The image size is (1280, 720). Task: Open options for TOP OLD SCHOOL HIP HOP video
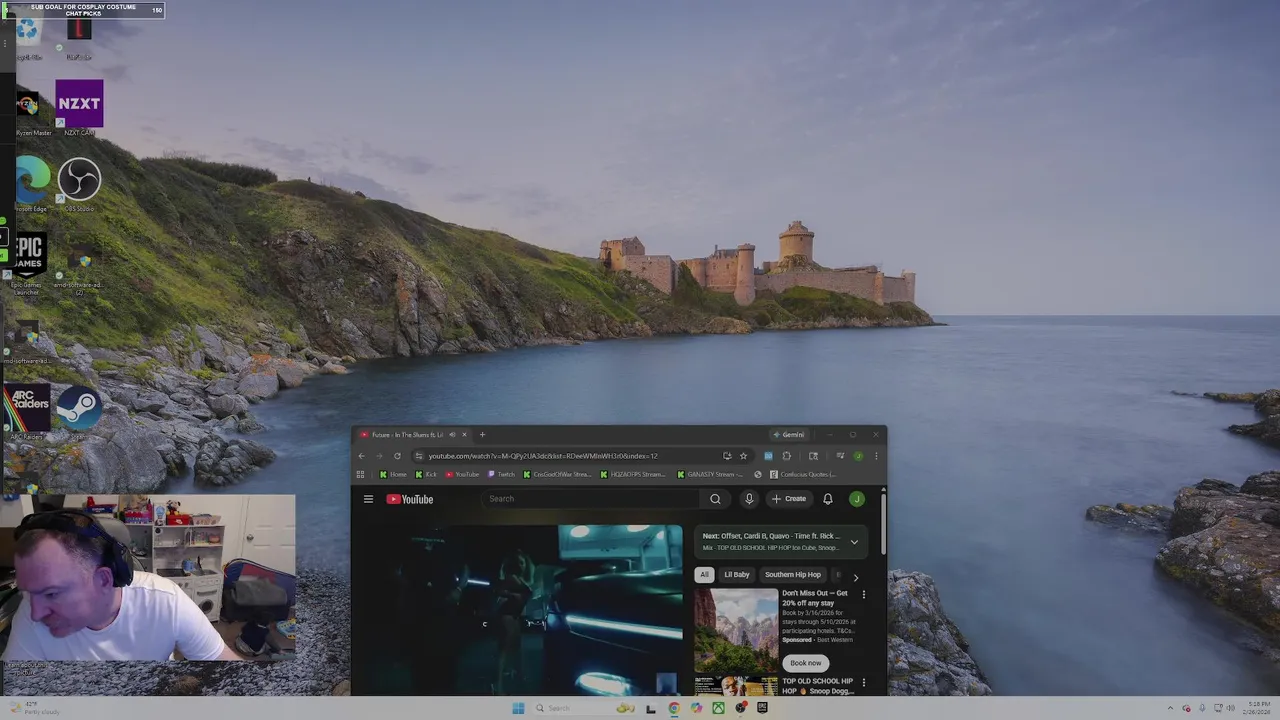tap(864, 683)
